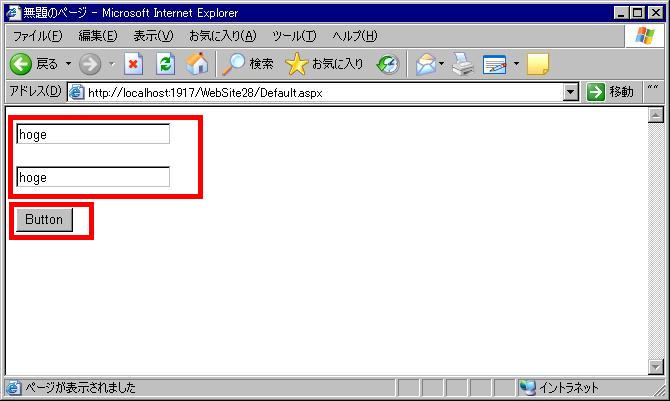Open the 表示(V) menu
Screen dimensions: 670x401
click(x=153, y=36)
